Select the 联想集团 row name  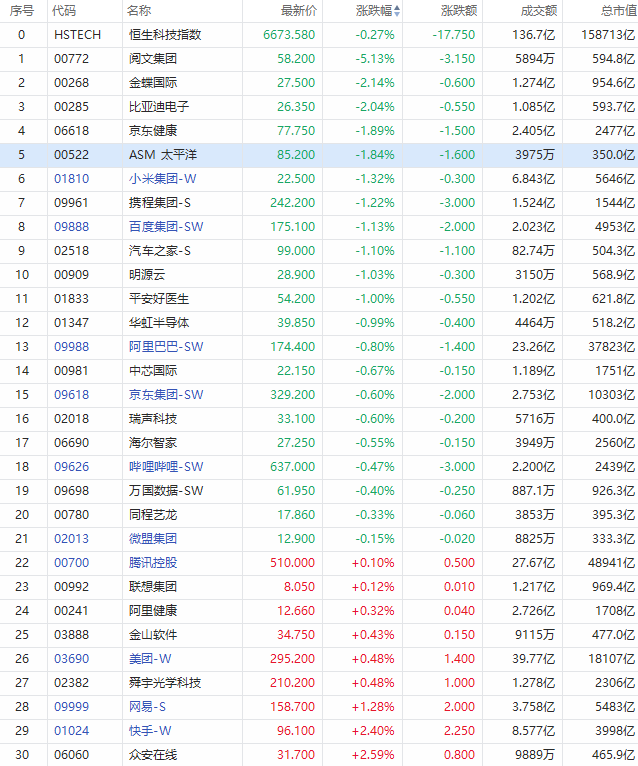(153, 587)
